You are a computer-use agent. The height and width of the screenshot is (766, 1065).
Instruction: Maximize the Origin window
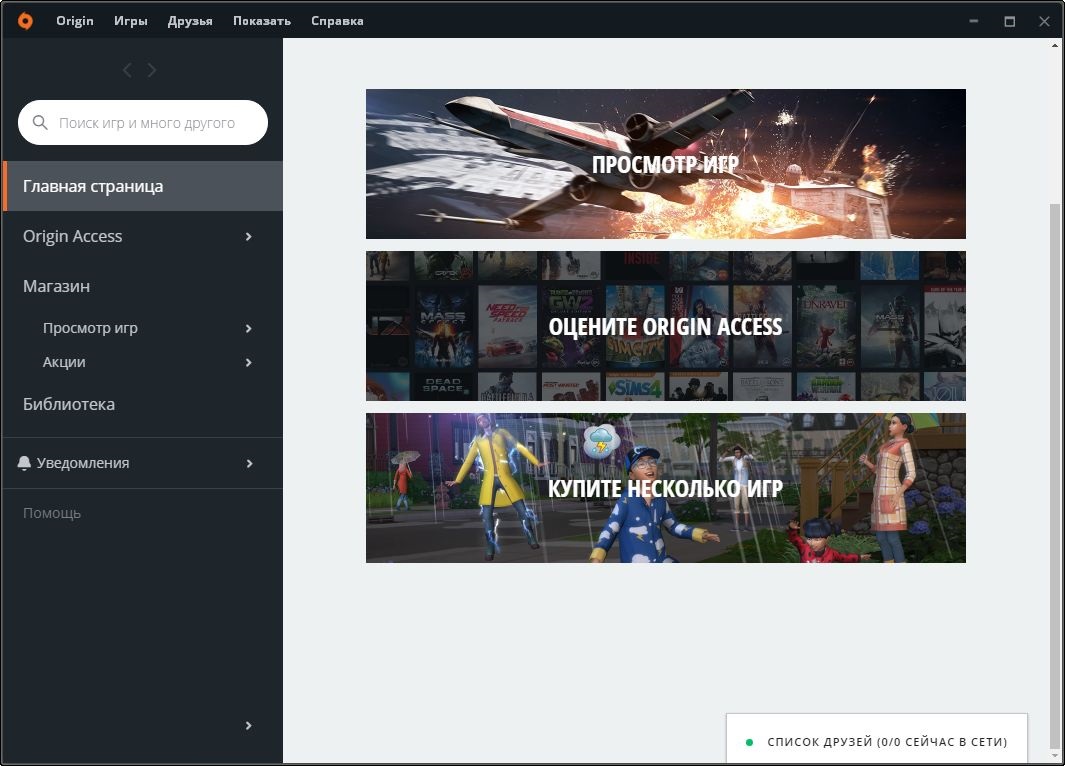pos(1009,21)
